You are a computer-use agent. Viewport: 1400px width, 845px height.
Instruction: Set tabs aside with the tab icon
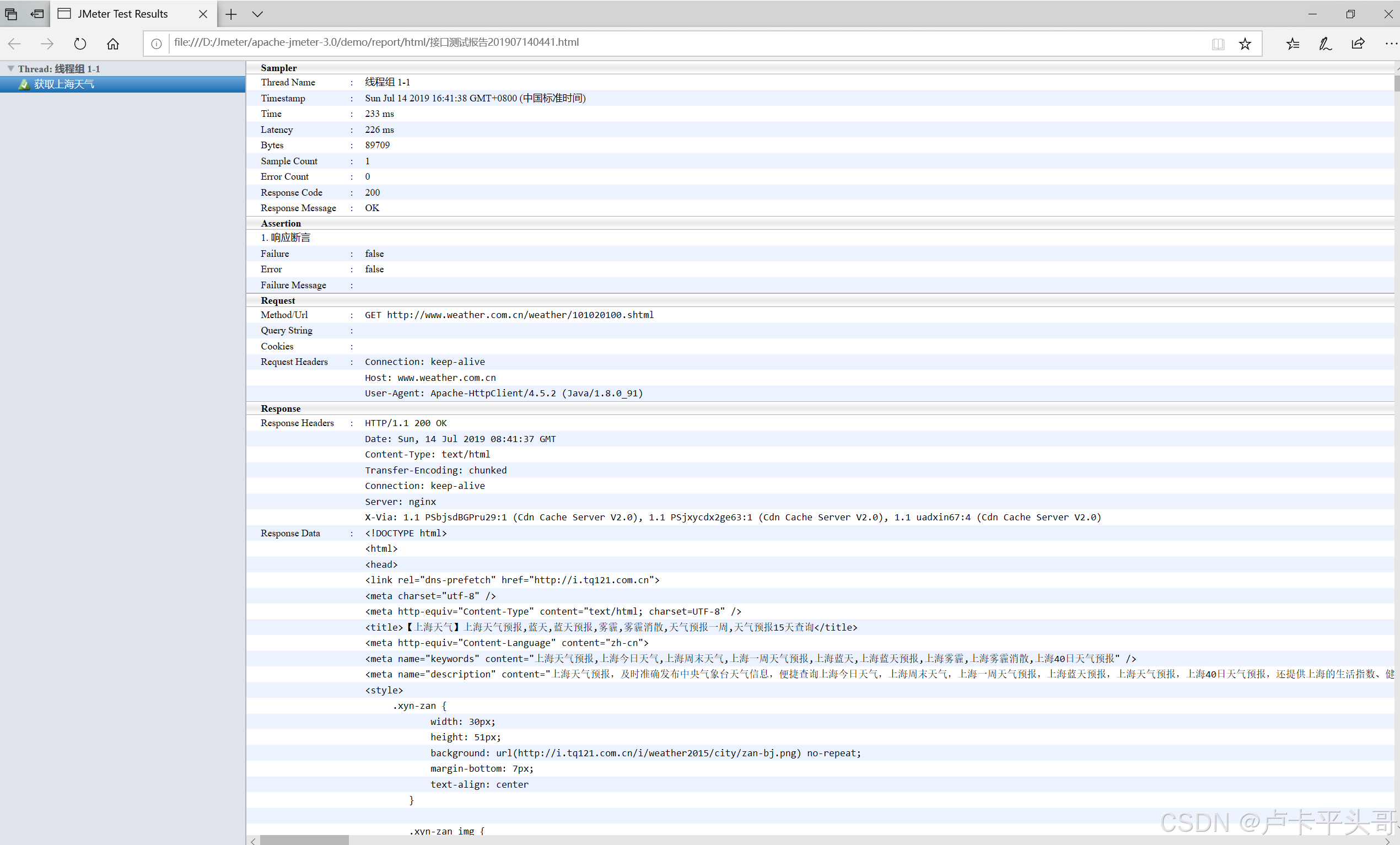(37, 14)
